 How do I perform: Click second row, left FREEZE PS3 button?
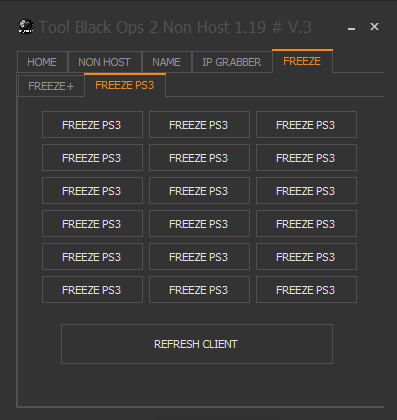[x=92, y=158]
